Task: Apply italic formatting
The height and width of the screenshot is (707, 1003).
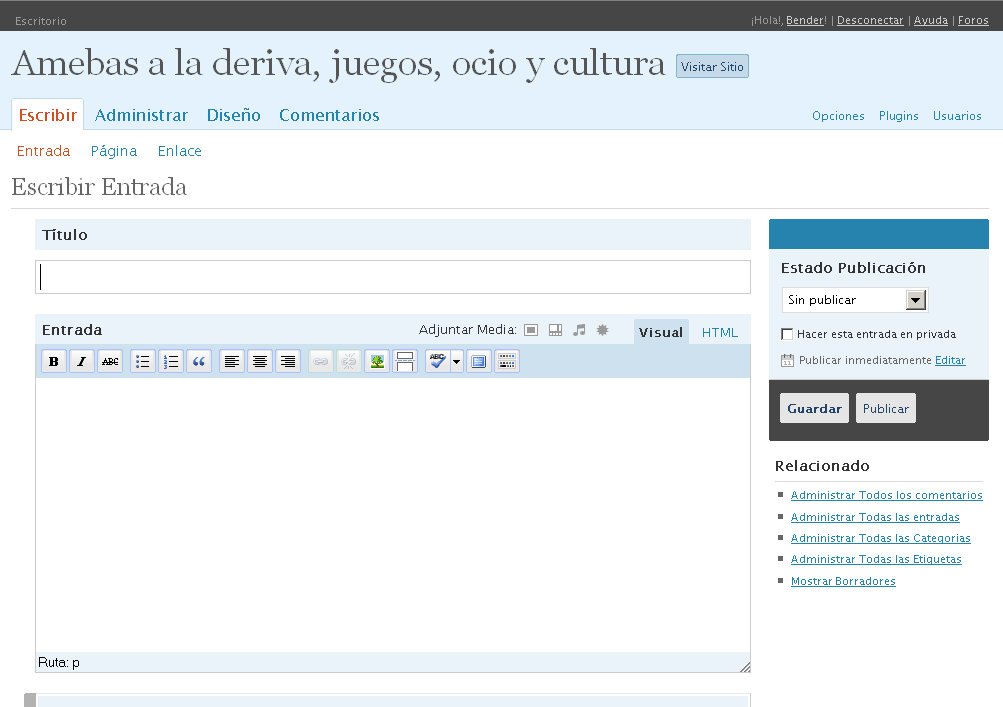Action: pos(82,362)
